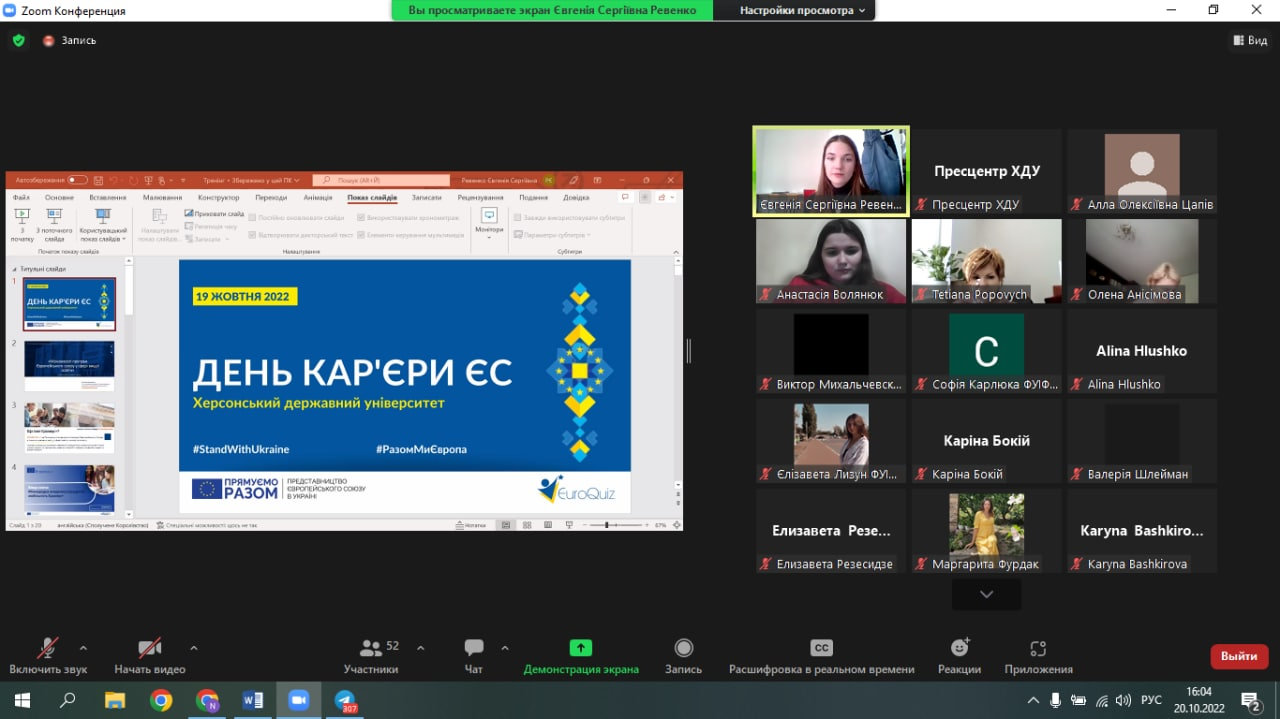Turn on camera with Начать видео
1280x719 pixels.
tap(150, 656)
